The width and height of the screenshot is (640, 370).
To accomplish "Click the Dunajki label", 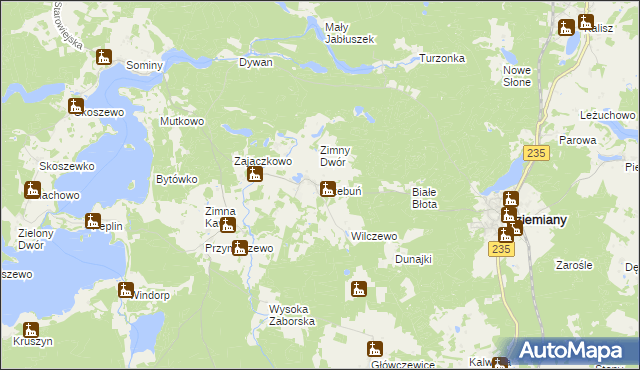I will (x=413, y=259).
